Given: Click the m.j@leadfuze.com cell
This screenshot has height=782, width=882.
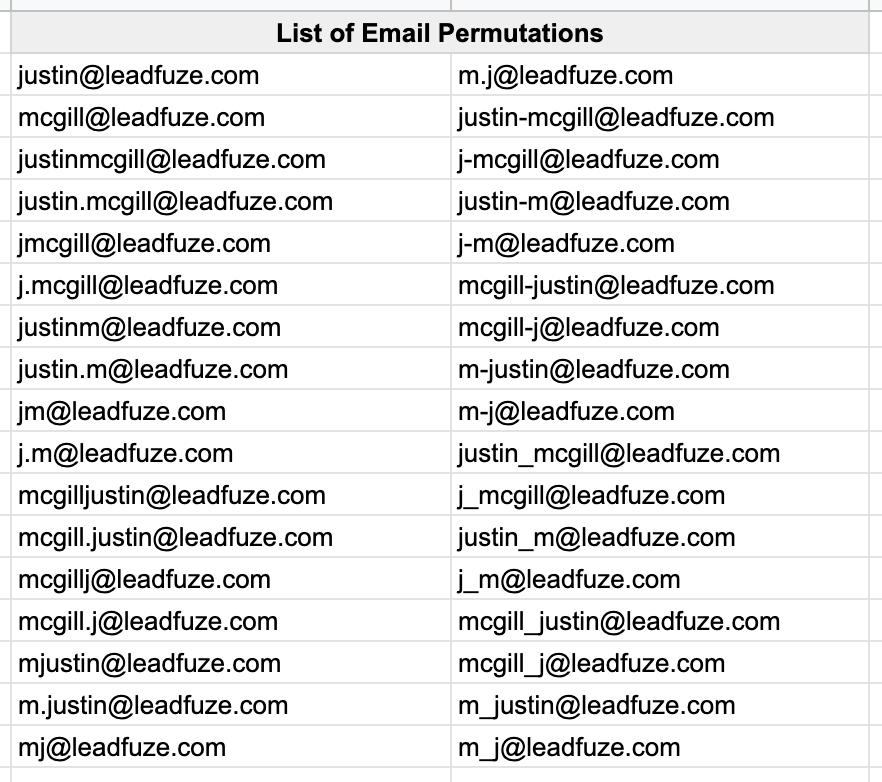Looking at the screenshot, I should pos(566,75).
